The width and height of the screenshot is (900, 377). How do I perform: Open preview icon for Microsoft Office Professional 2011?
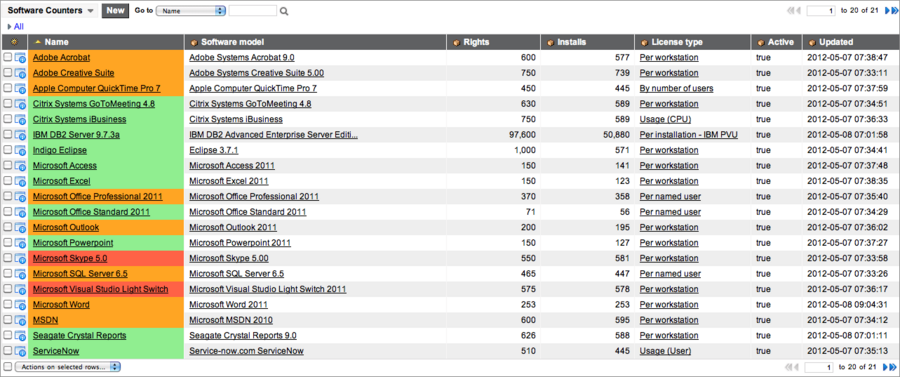point(20,197)
